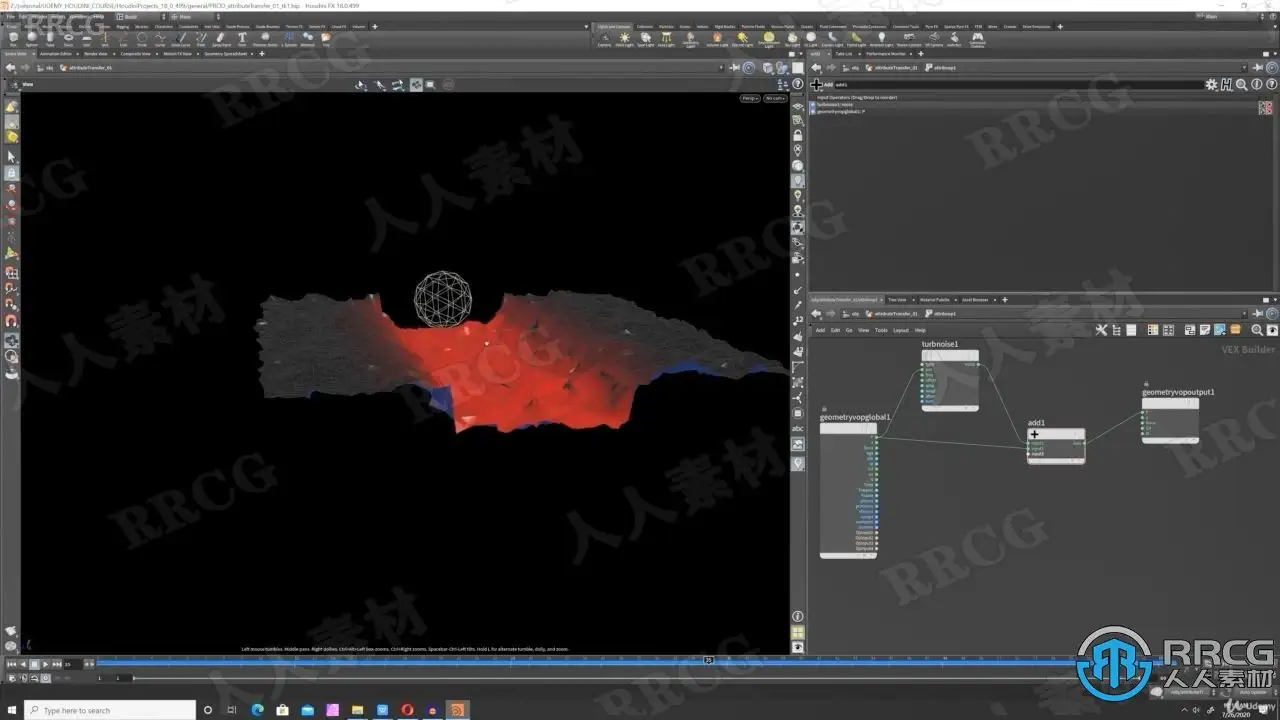The width and height of the screenshot is (1280, 720).
Task: Switch to the Geometry Spreadsheet tab
Action: point(227,54)
